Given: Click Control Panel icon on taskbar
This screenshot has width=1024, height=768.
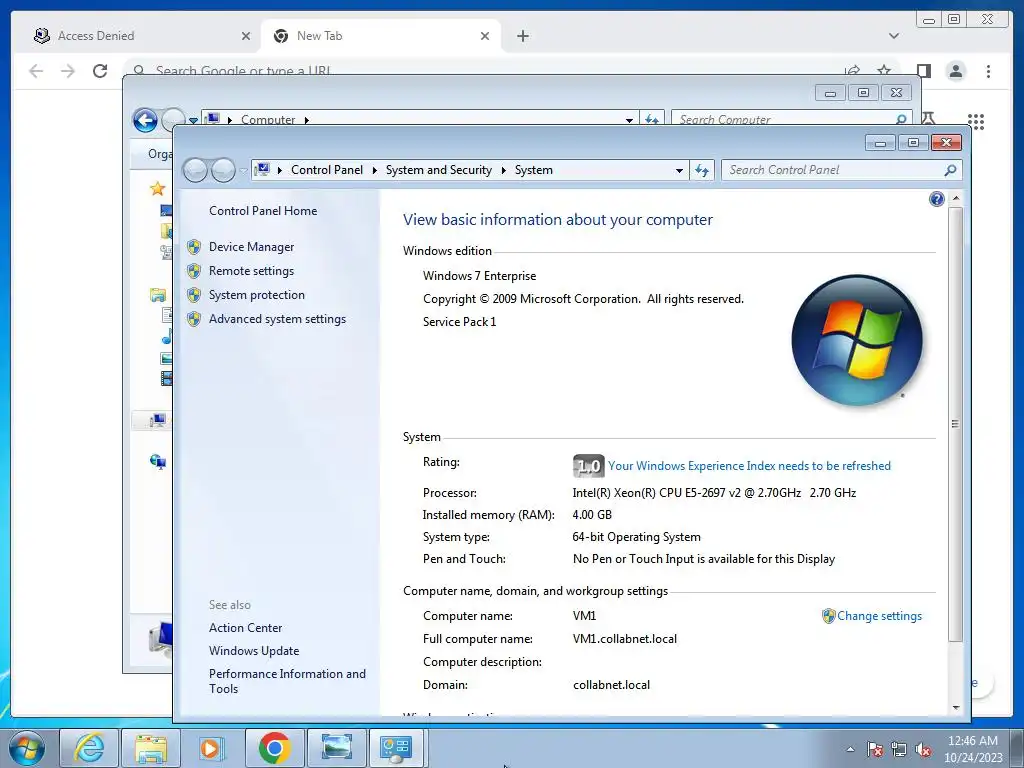Looking at the screenshot, I should pos(396,748).
